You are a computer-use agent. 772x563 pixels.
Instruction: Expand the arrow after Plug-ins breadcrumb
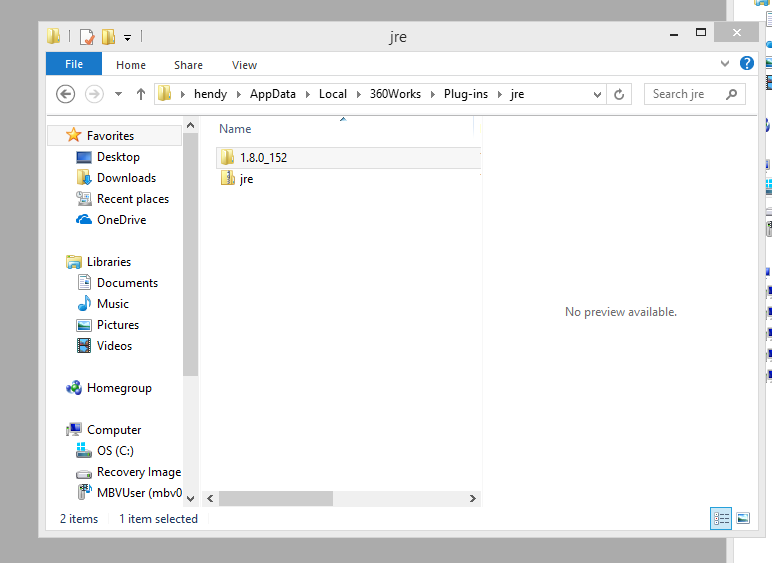pos(499,94)
